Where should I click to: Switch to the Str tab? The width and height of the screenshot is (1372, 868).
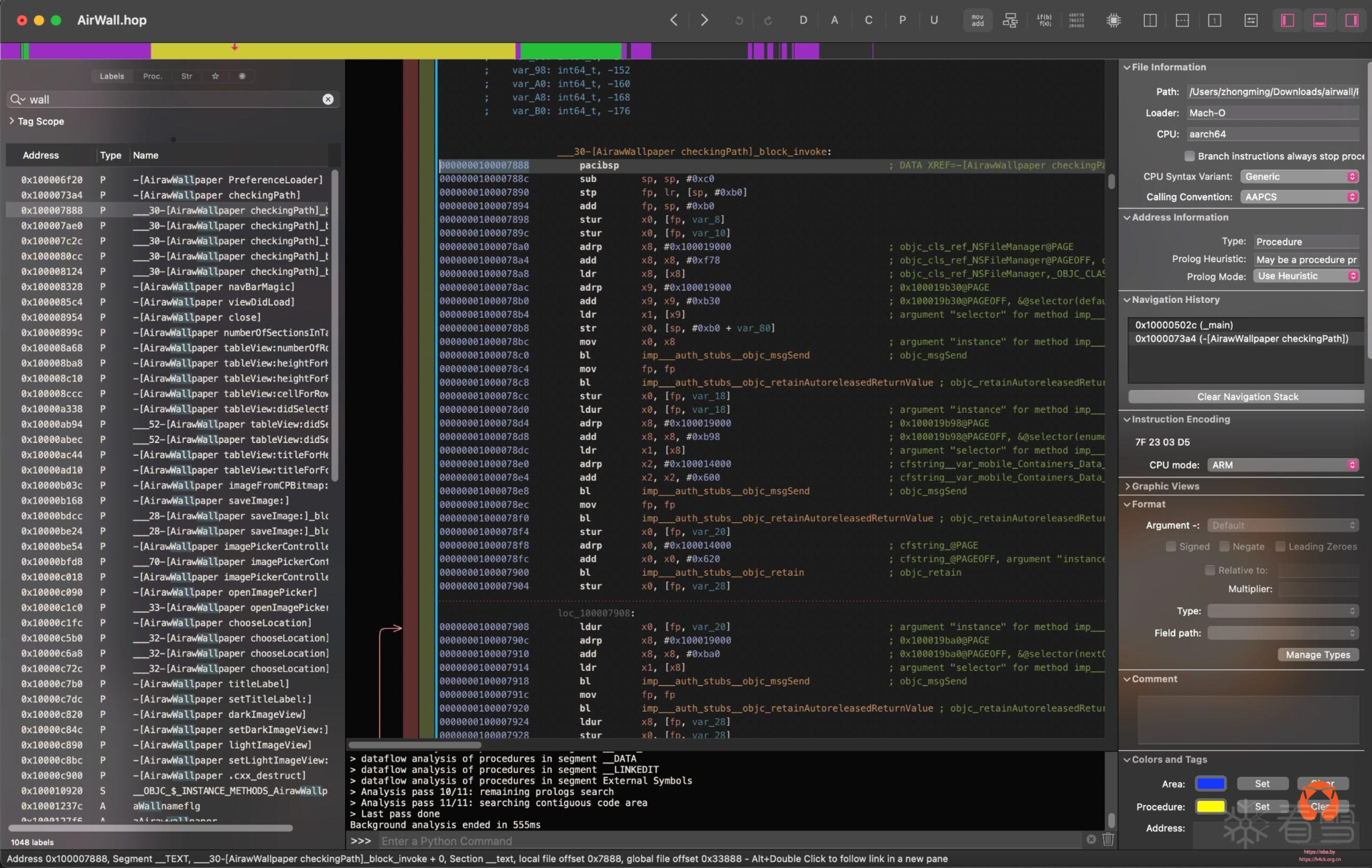(187, 76)
